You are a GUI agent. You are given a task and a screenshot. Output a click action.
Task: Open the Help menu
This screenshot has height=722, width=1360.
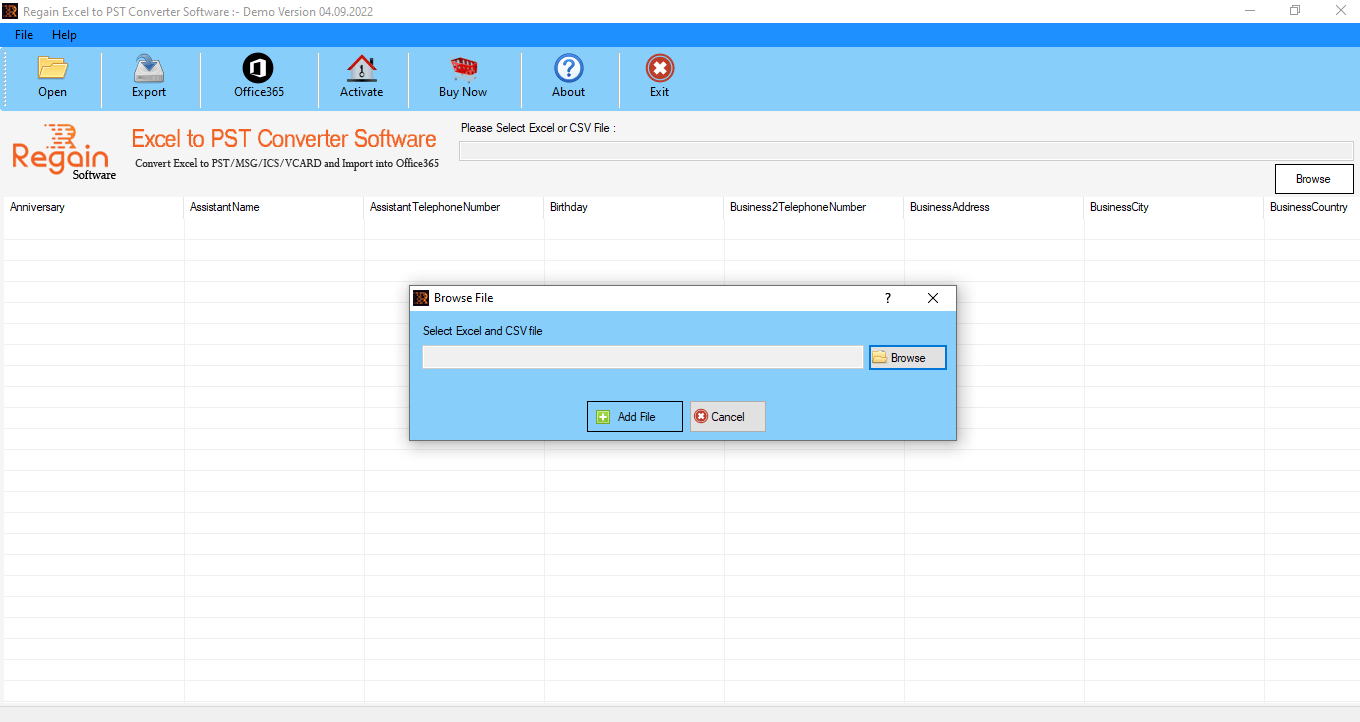click(x=64, y=34)
